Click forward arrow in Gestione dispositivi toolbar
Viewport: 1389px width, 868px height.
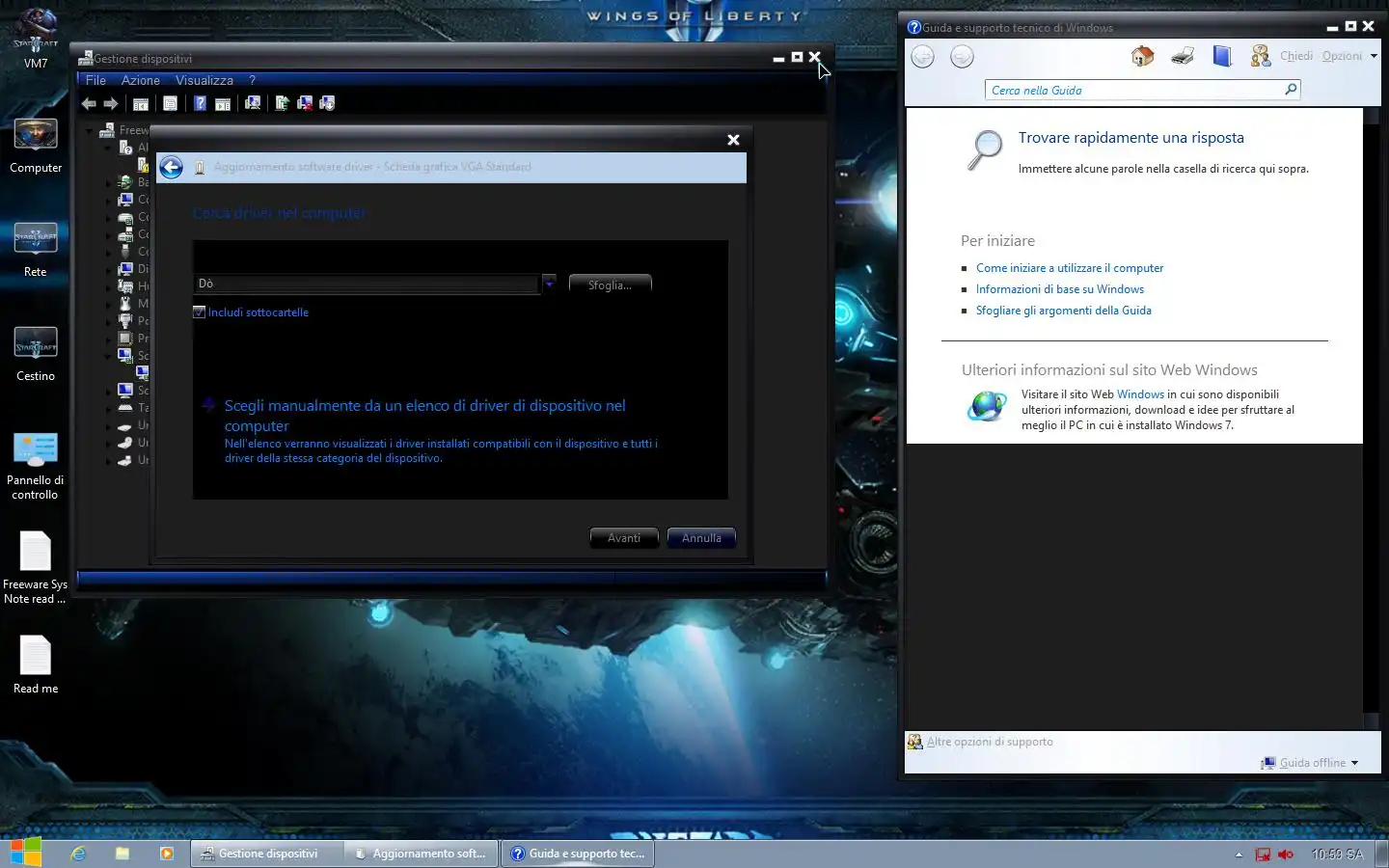coord(111,103)
